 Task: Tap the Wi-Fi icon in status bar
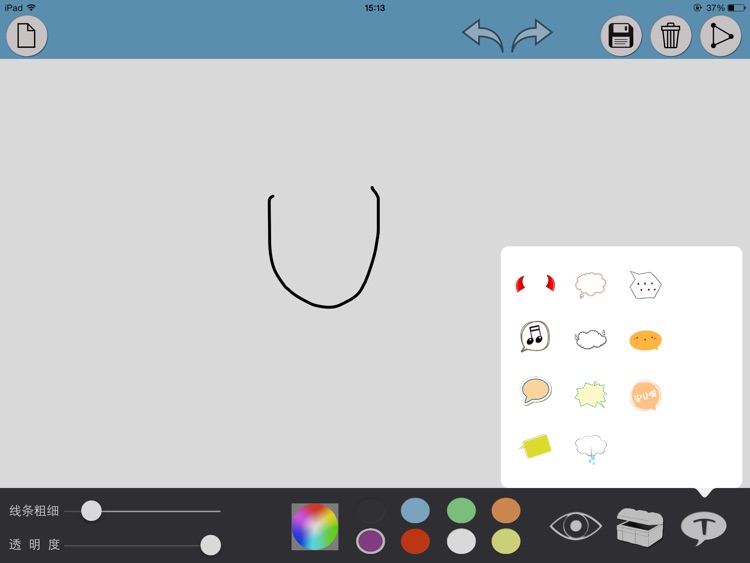(x=32, y=7)
